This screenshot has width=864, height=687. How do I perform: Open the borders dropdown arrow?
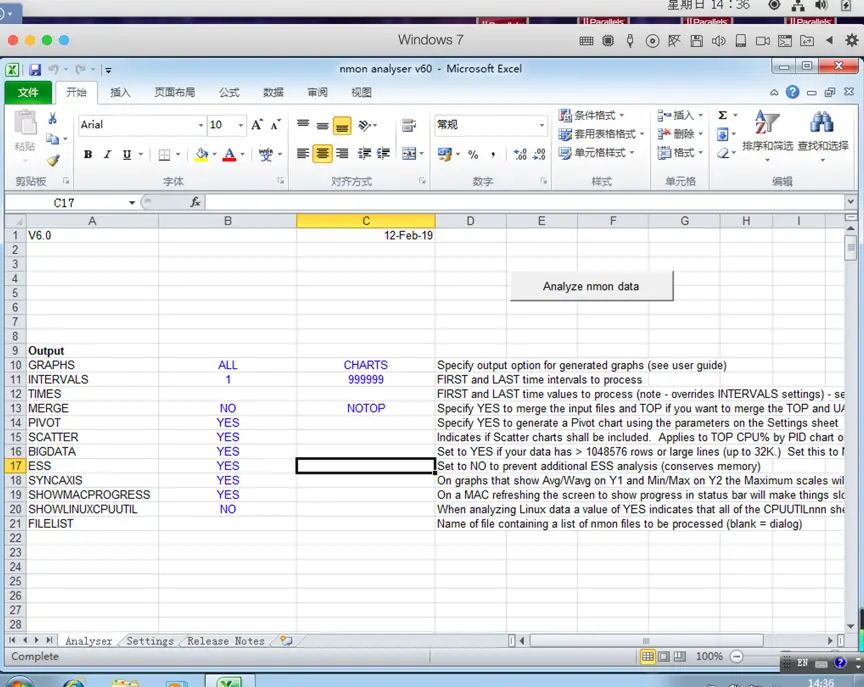(178, 154)
